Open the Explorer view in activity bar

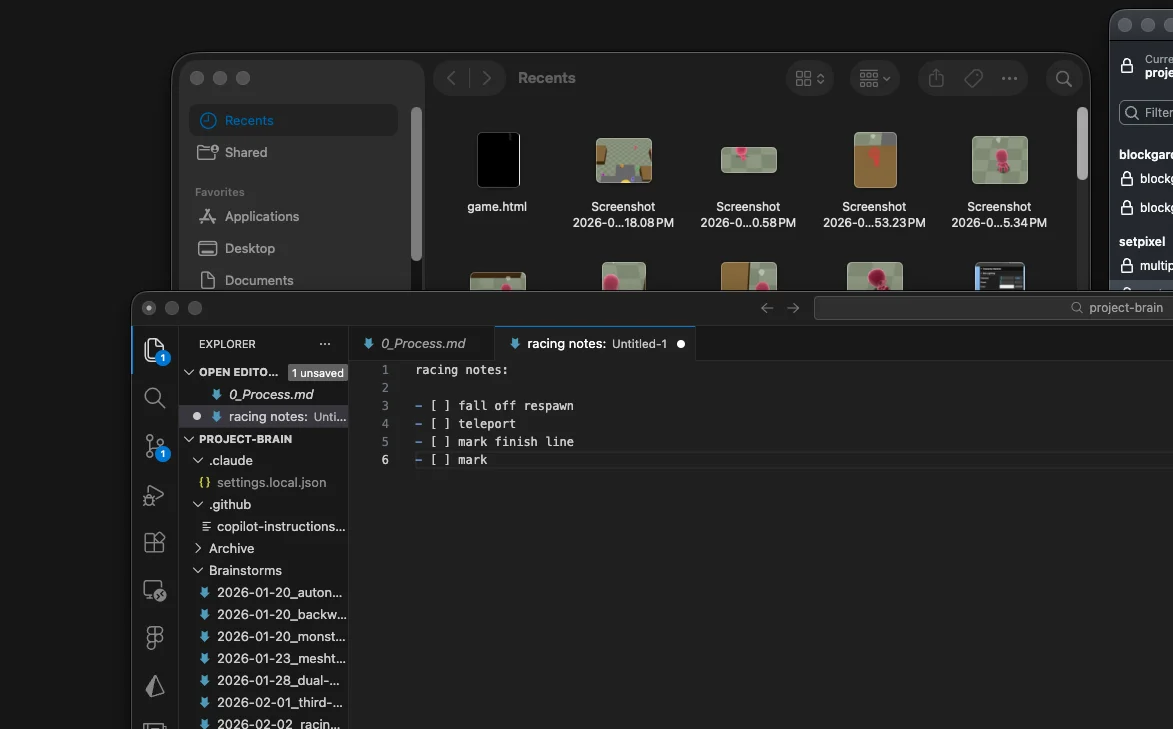[x=154, y=349]
